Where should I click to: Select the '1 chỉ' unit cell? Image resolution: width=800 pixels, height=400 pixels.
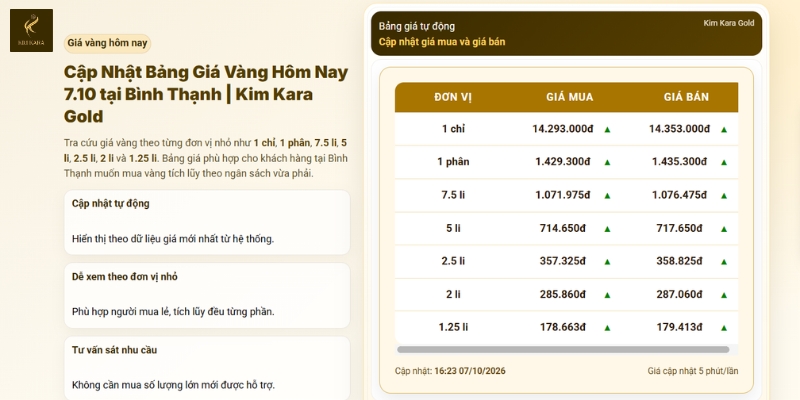453,129
